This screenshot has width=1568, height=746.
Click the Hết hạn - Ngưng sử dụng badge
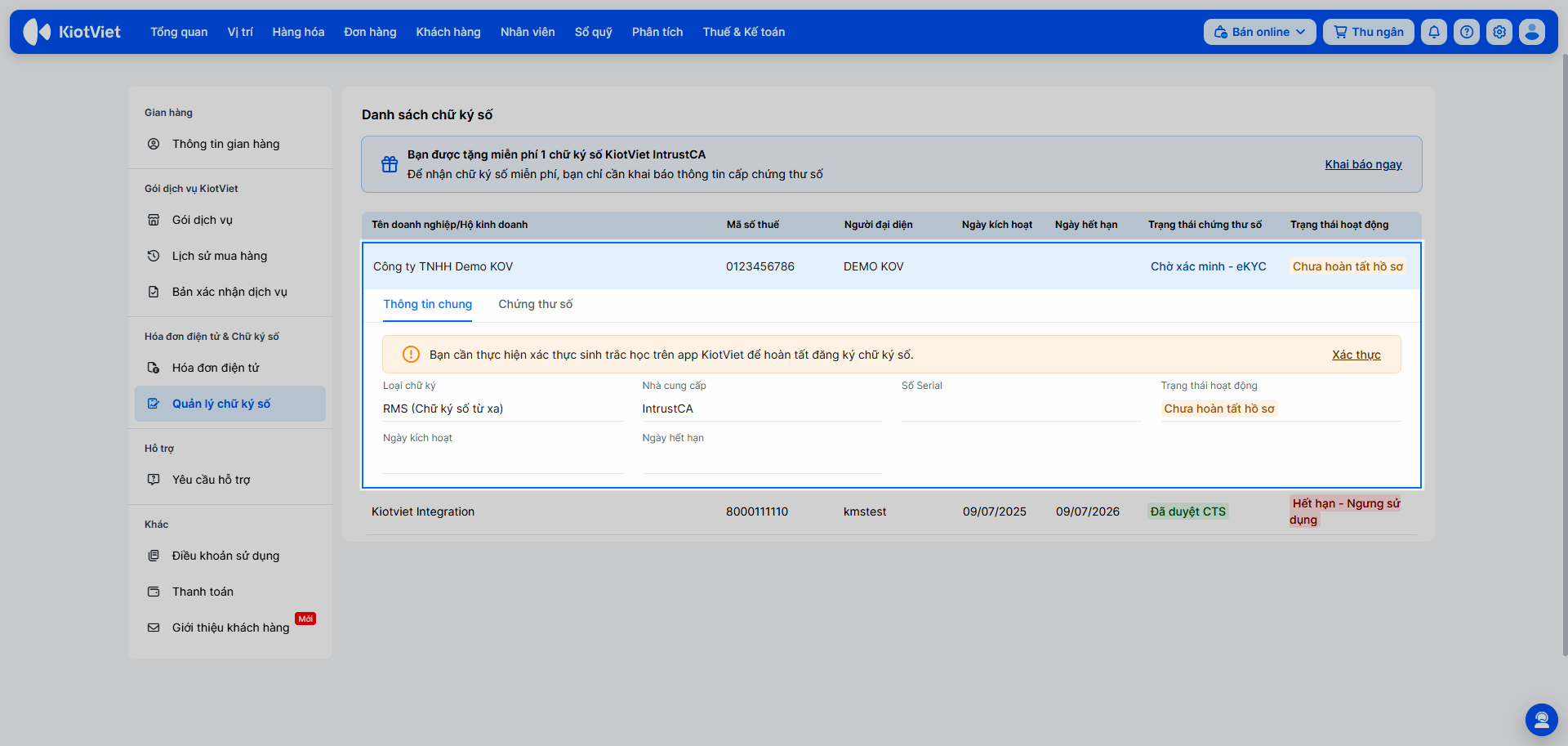1345,511
